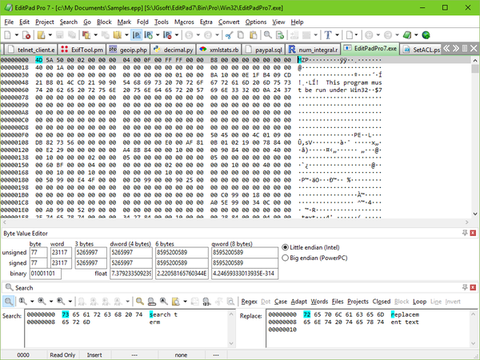
Task: Click the Paste clipboard icon
Action: [x=254, y=35]
